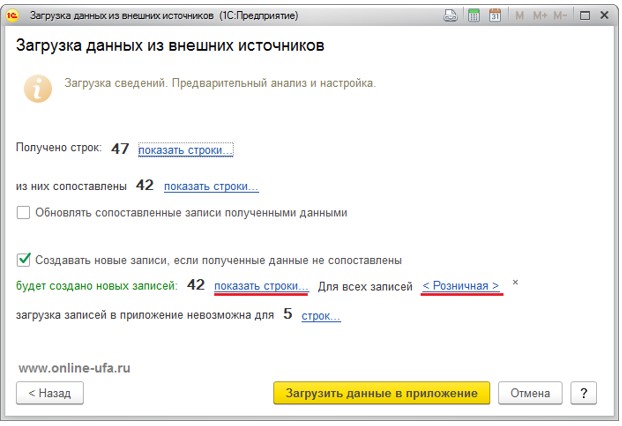622x426 pixels.
Task: Close the window with the X button
Action: point(606,15)
